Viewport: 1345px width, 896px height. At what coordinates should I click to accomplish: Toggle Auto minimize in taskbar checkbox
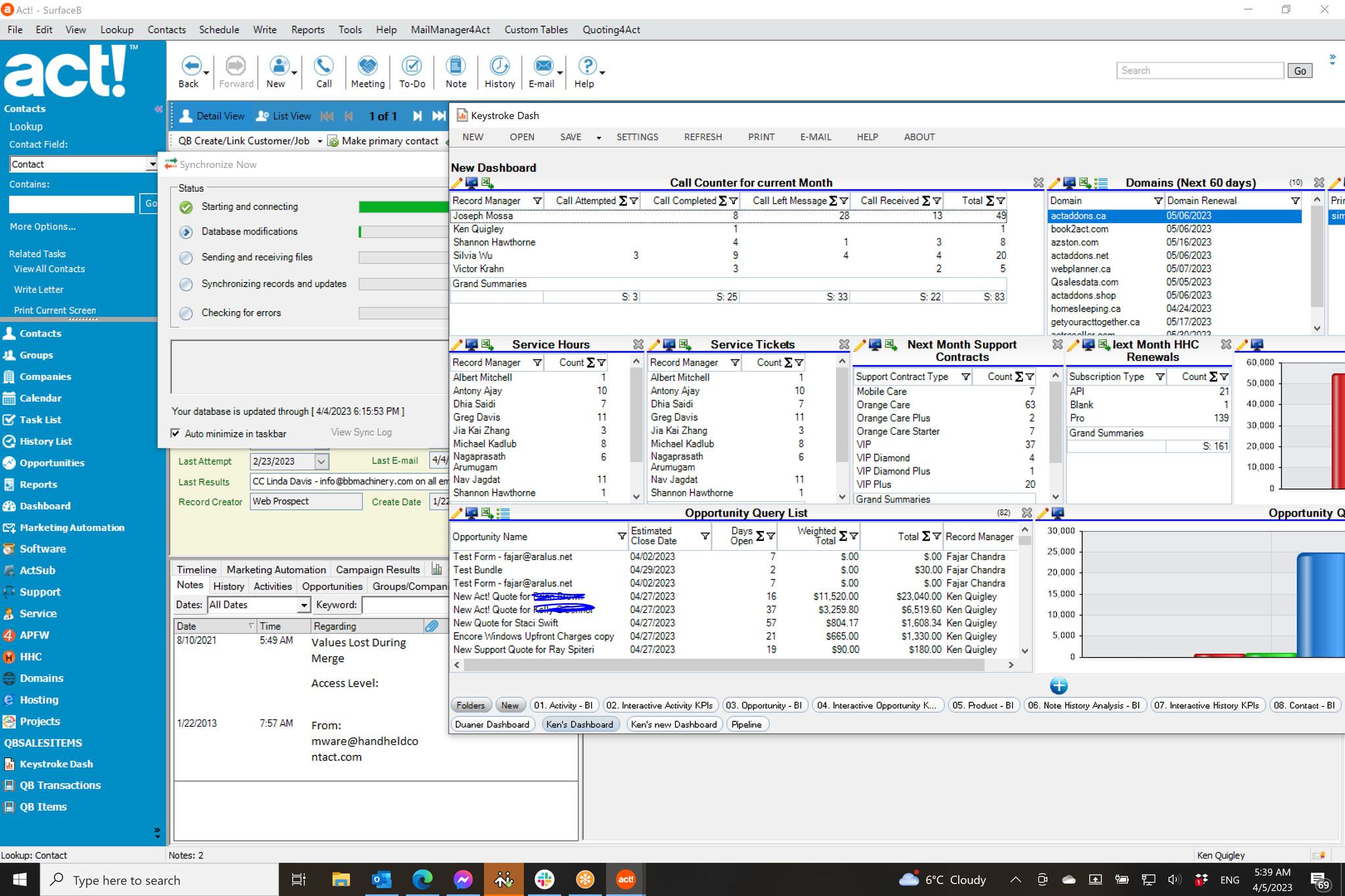[x=175, y=433]
